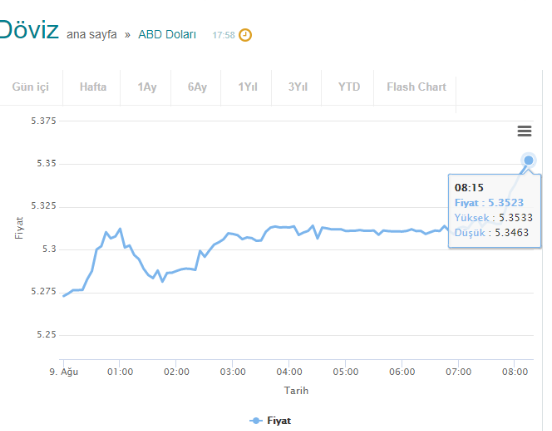The width and height of the screenshot is (552, 431).
Task: Open the chart hamburger menu icon
Action: click(x=524, y=131)
